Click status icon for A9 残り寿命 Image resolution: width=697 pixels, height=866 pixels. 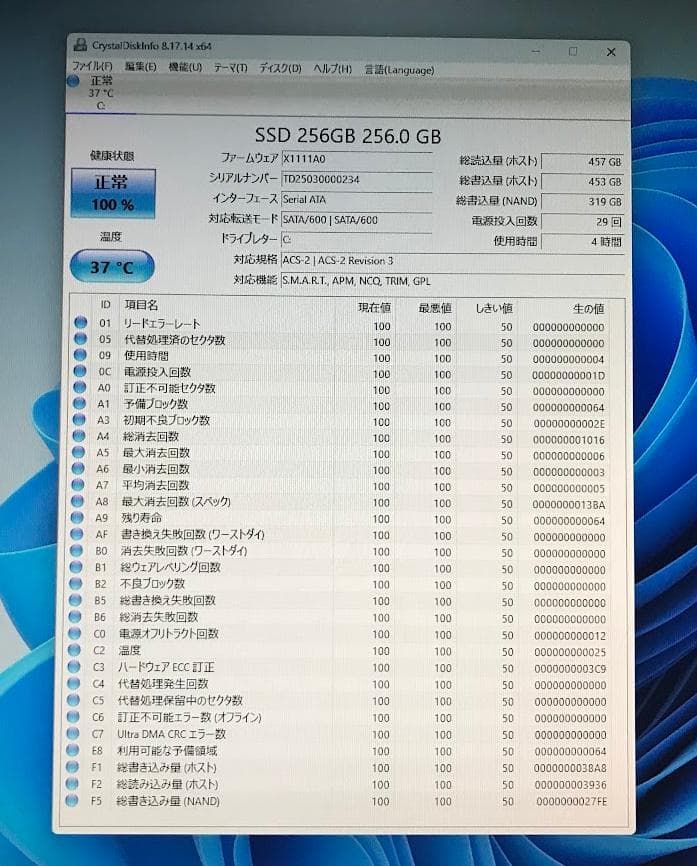[x=77, y=518]
